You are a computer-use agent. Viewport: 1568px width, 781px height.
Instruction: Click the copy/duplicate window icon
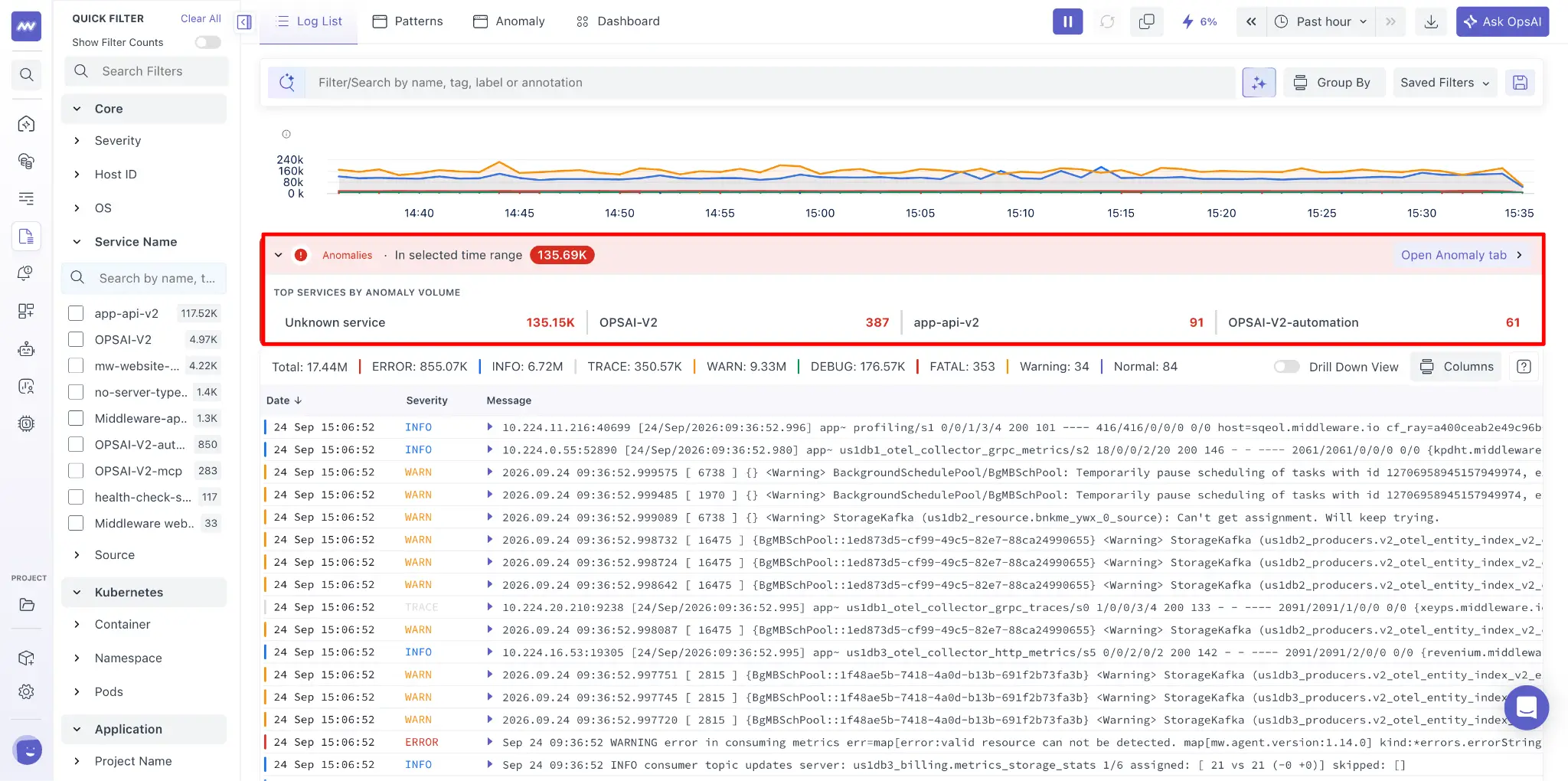pyautogui.click(x=1146, y=21)
